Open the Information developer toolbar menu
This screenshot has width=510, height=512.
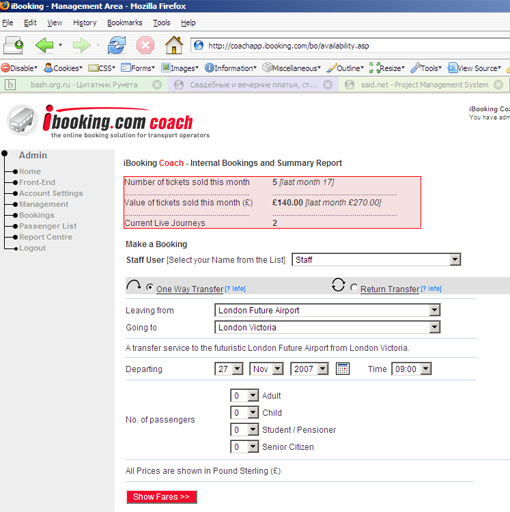pyautogui.click(x=231, y=68)
